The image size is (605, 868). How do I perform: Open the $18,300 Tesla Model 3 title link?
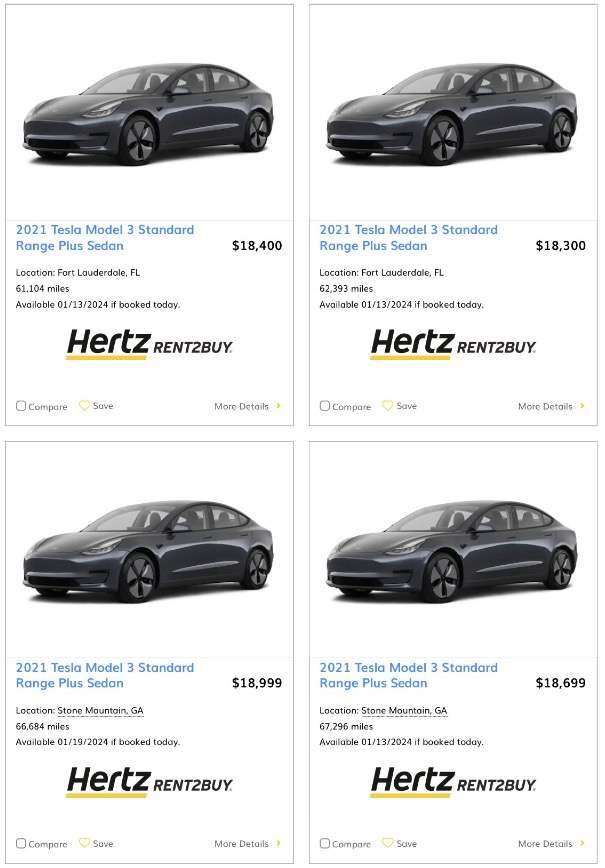point(408,237)
